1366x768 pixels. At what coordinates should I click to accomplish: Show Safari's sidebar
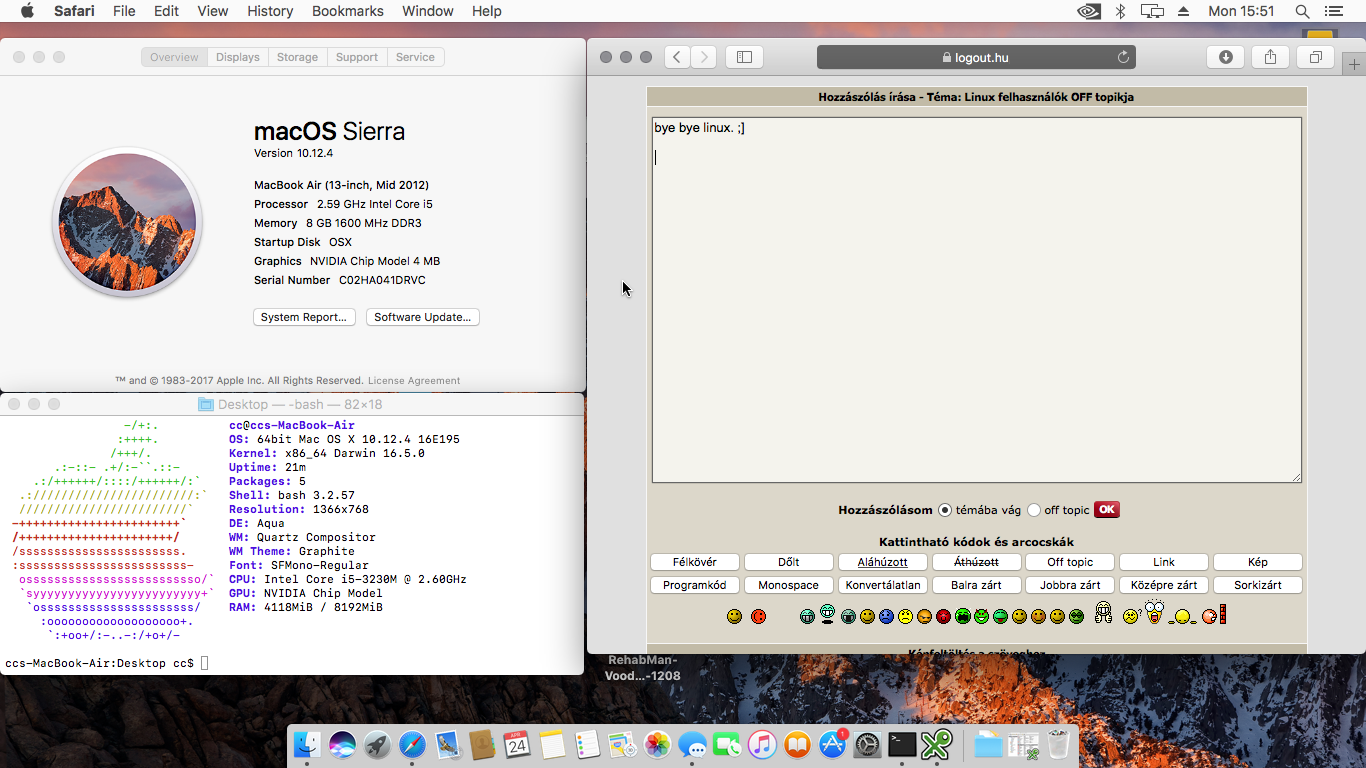pos(744,57)
